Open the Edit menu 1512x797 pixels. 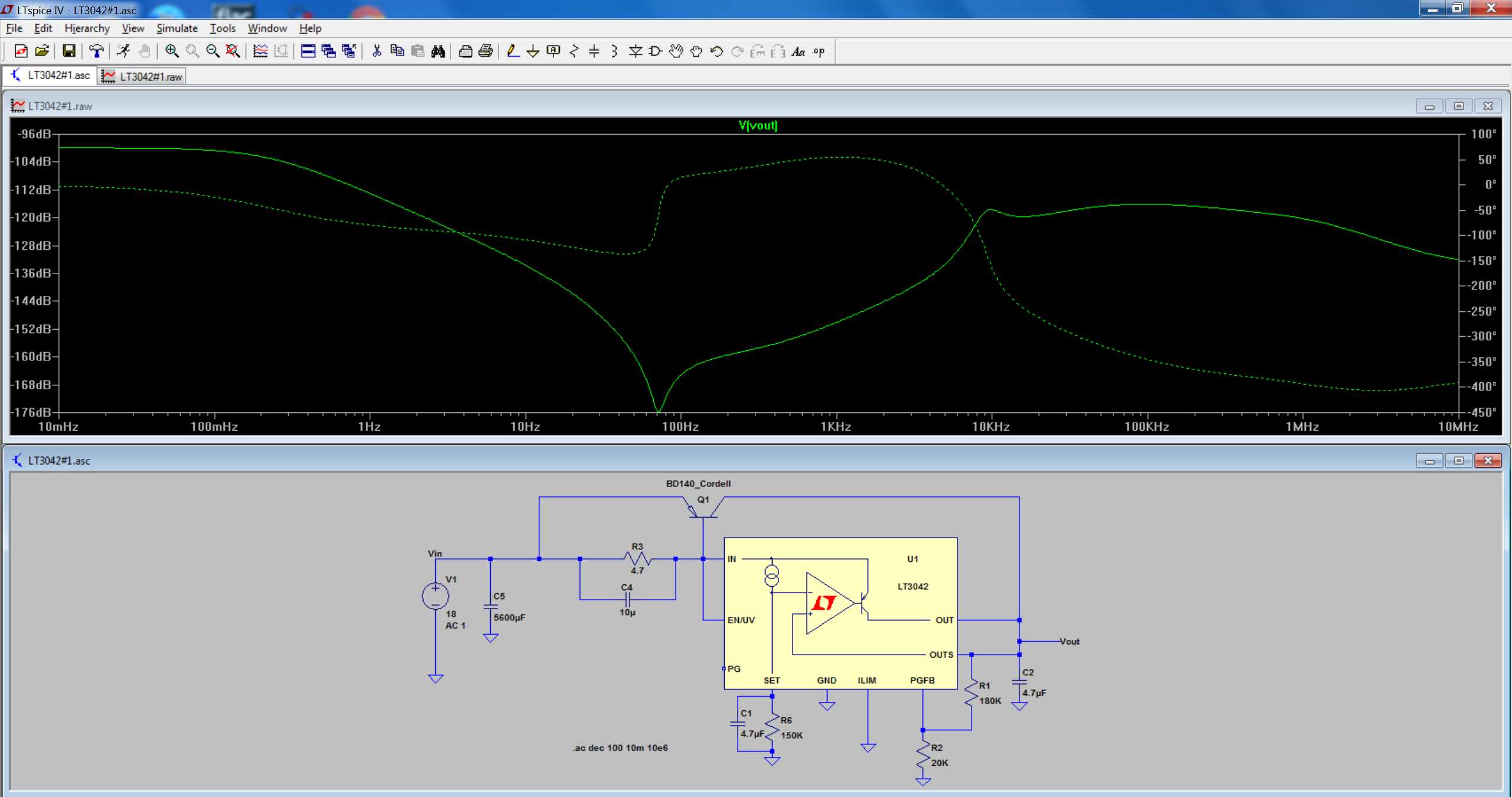pyautogui.click(x=43, y=28)
